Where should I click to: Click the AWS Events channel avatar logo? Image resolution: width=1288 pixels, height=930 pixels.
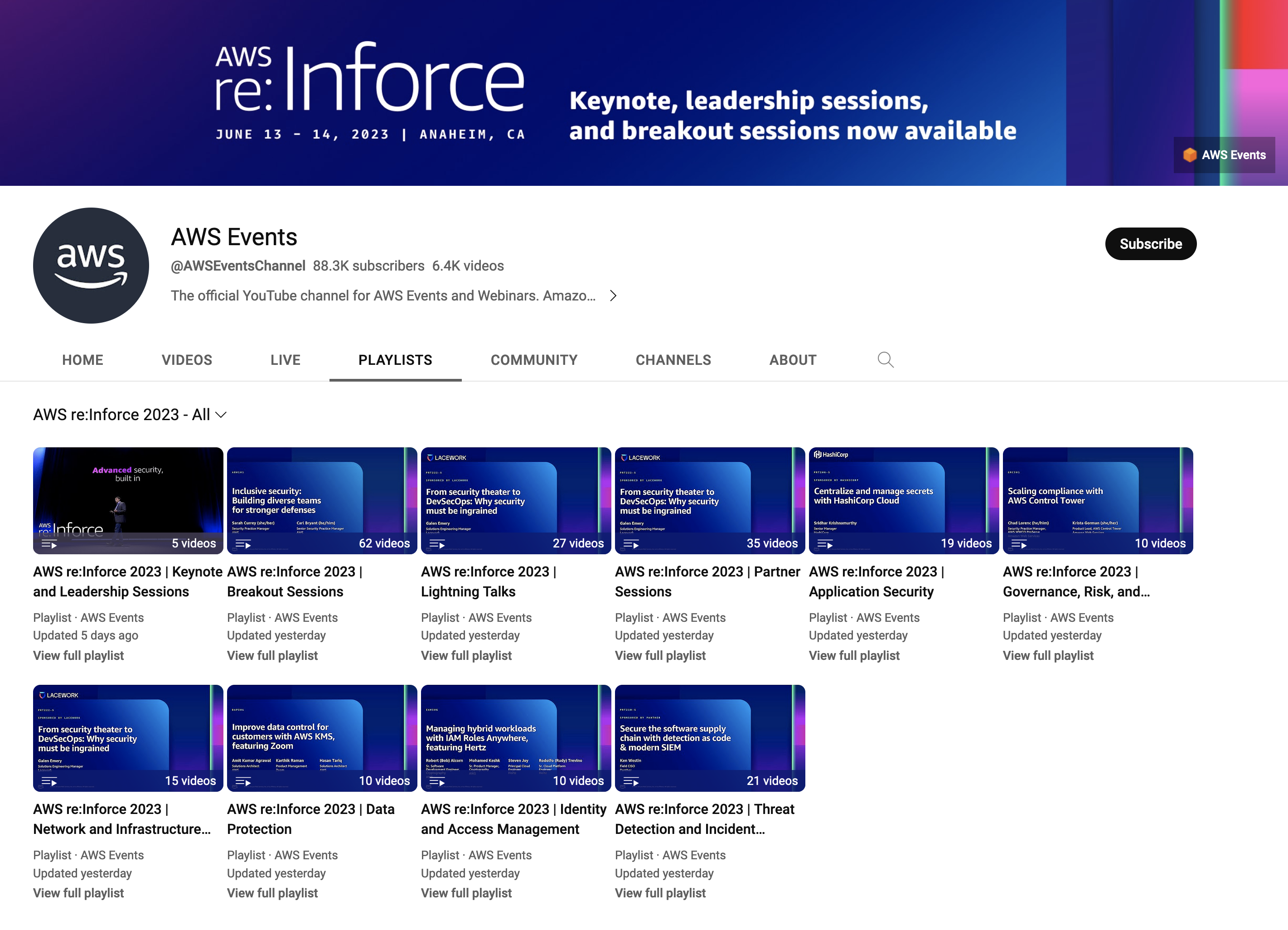pos(91,265)
